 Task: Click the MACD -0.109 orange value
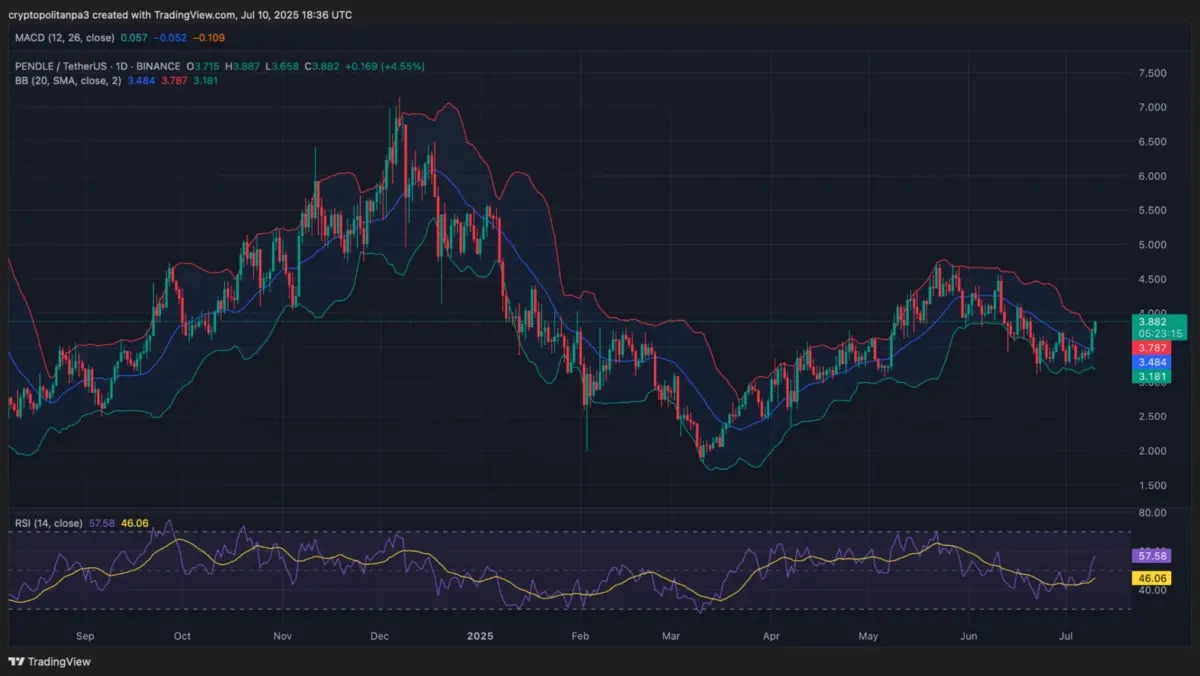[209, 38]
